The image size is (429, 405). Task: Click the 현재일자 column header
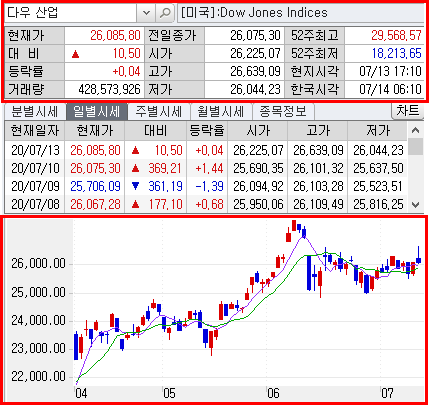35,131
